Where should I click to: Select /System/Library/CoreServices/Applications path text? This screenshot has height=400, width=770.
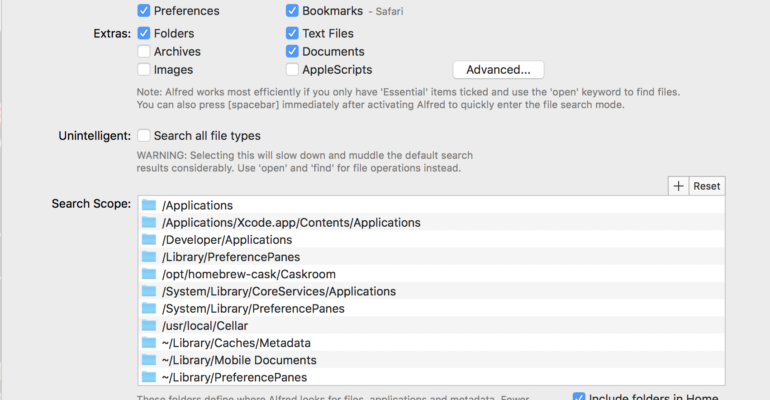point(279,291)
